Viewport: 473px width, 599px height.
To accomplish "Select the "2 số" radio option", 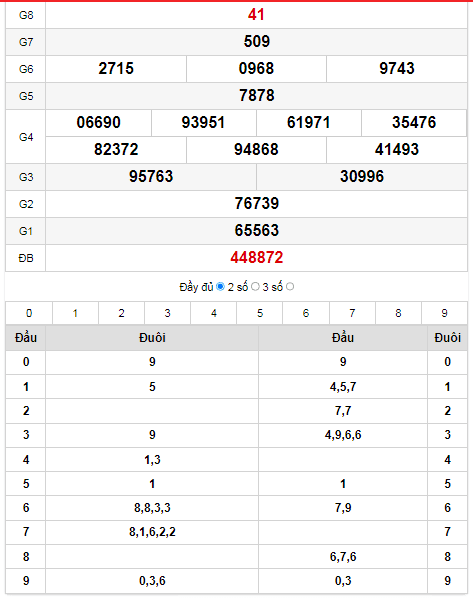I will coord(255,287).
